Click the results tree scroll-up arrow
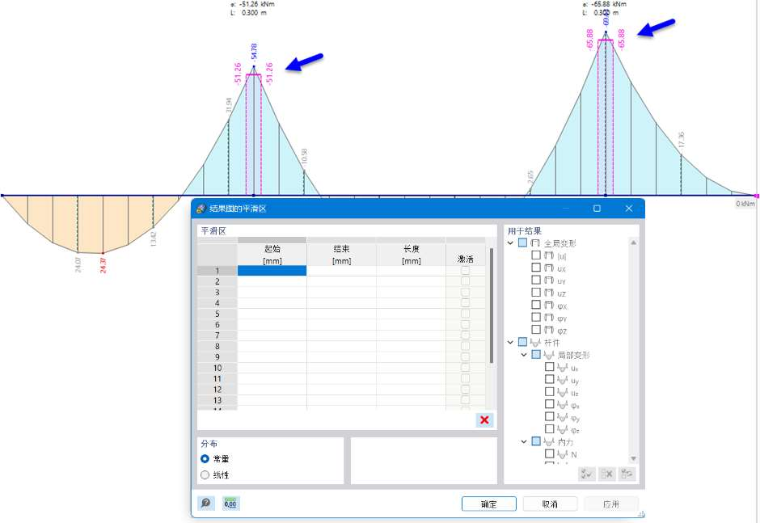 click(633, 242)
